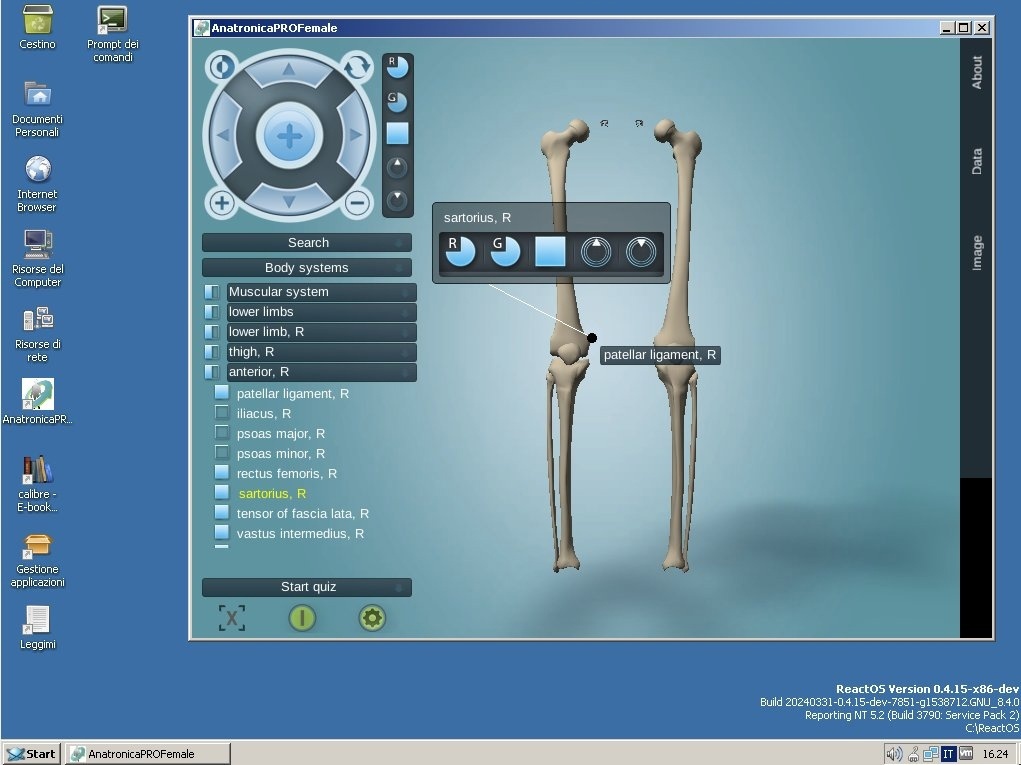Open the Start quiz bar
Screen dimensions: 1021x765
pos(307,587)
